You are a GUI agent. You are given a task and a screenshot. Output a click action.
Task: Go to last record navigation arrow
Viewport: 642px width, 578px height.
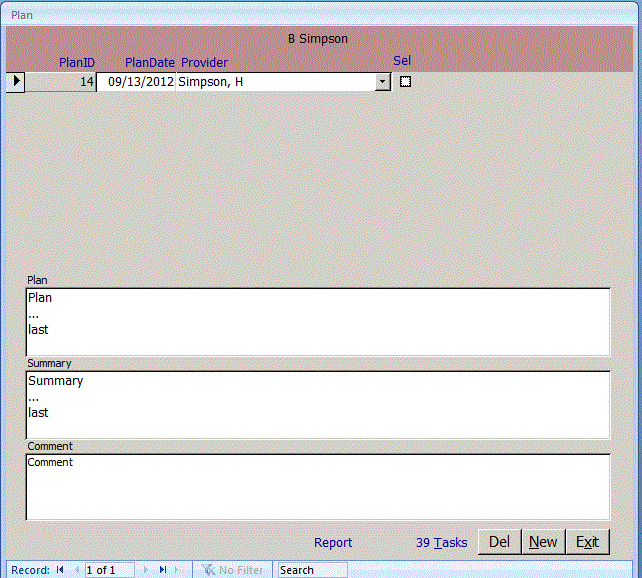coord(163,569)
